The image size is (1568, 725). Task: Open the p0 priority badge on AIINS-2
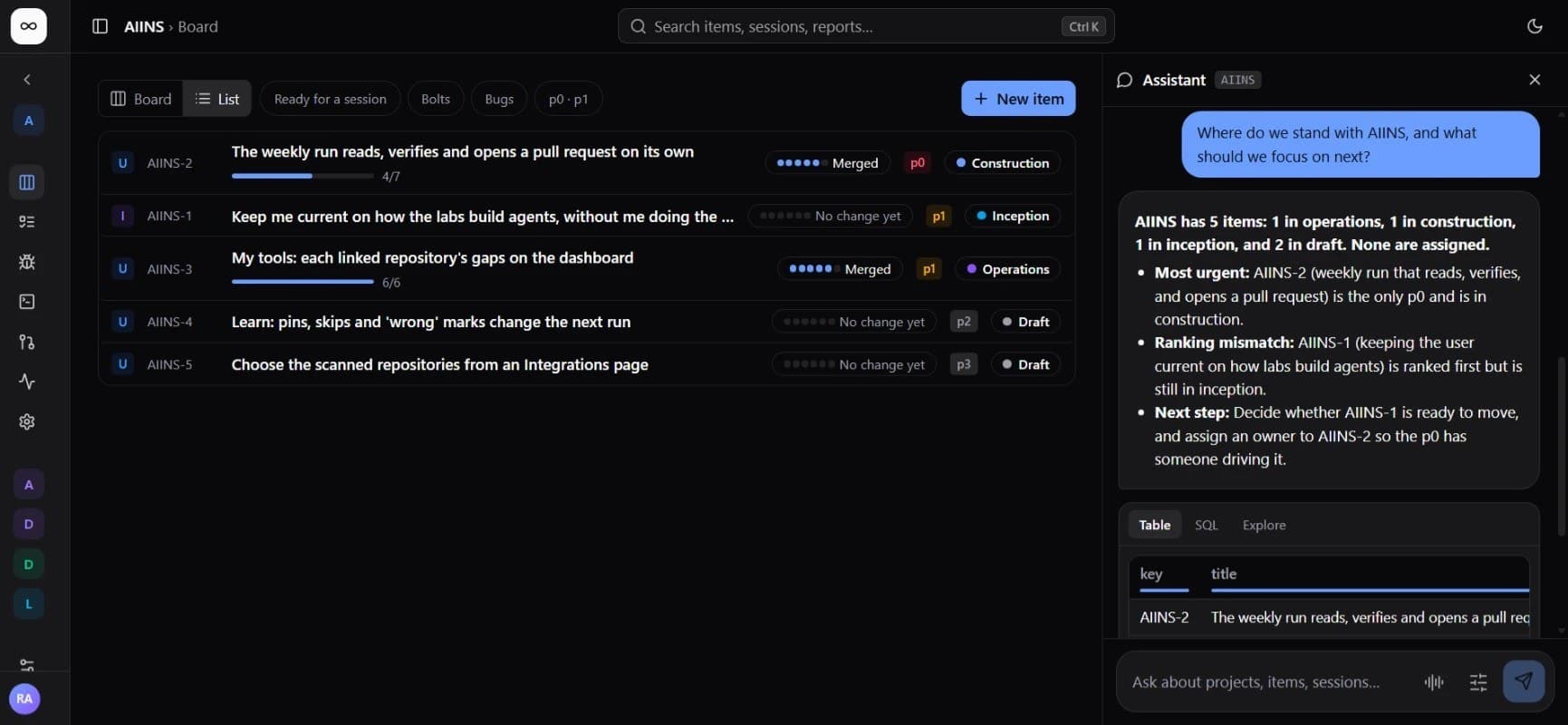click(918, 163)
